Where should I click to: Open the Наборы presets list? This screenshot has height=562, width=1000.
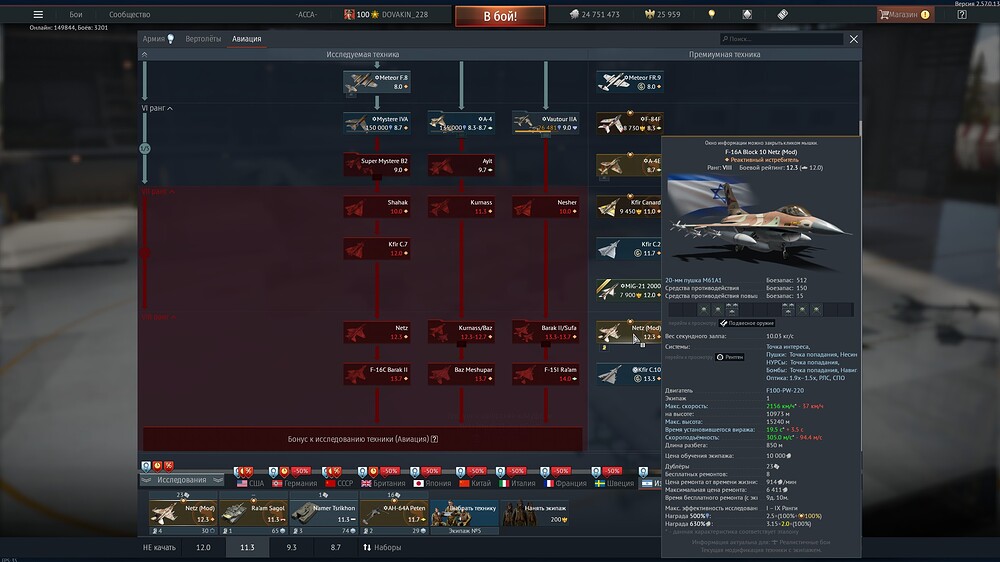pos(382,547)
